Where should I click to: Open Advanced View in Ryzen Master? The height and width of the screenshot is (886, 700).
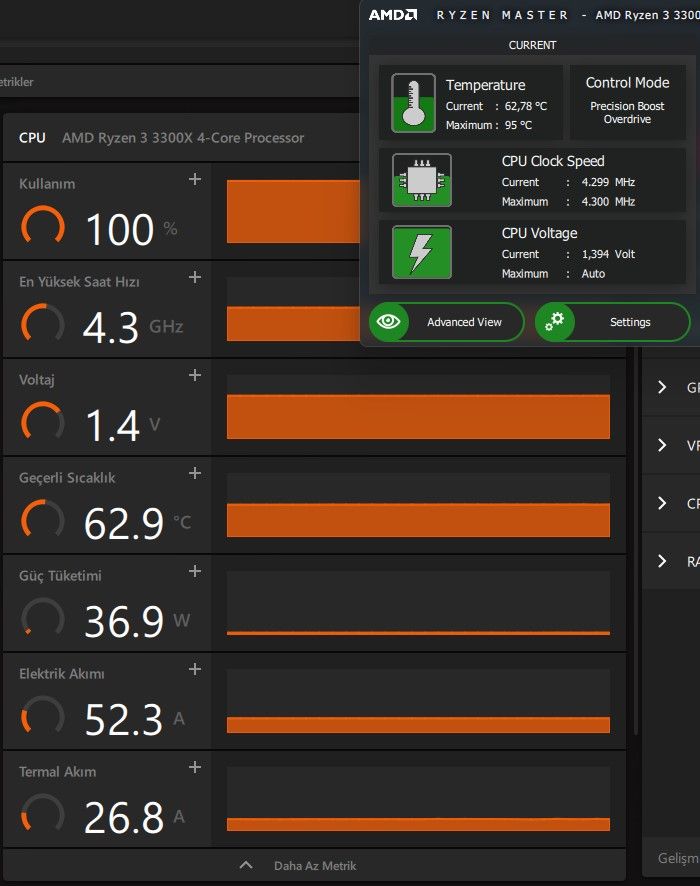(447, 322)
